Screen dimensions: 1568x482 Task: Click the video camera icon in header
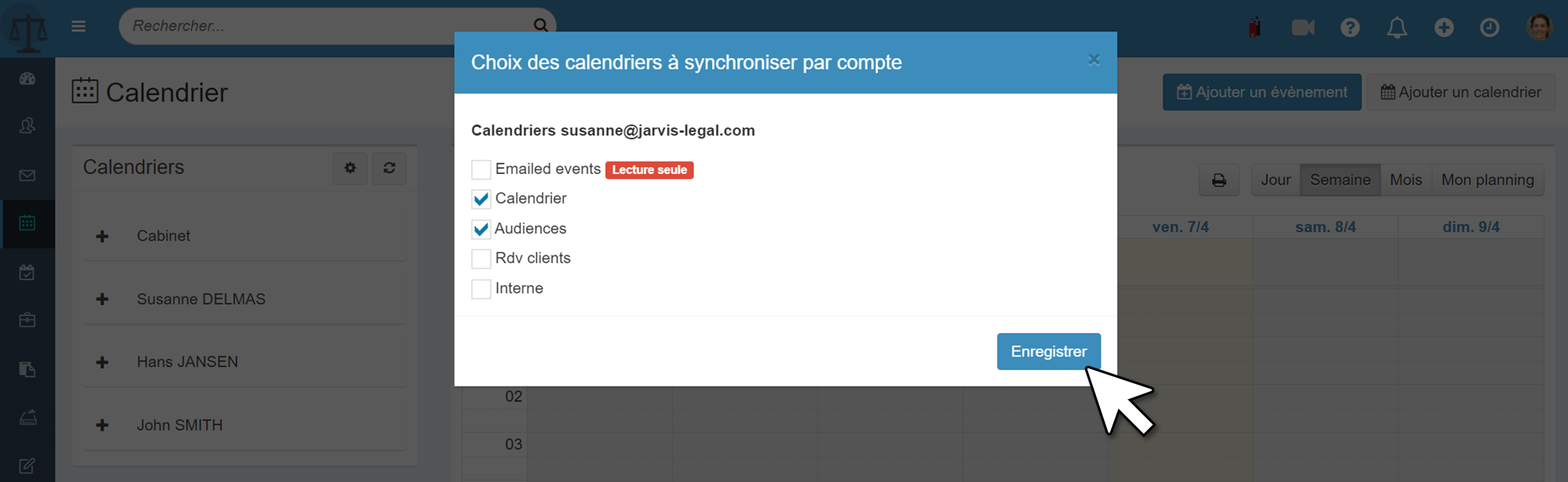[1303, 27]
